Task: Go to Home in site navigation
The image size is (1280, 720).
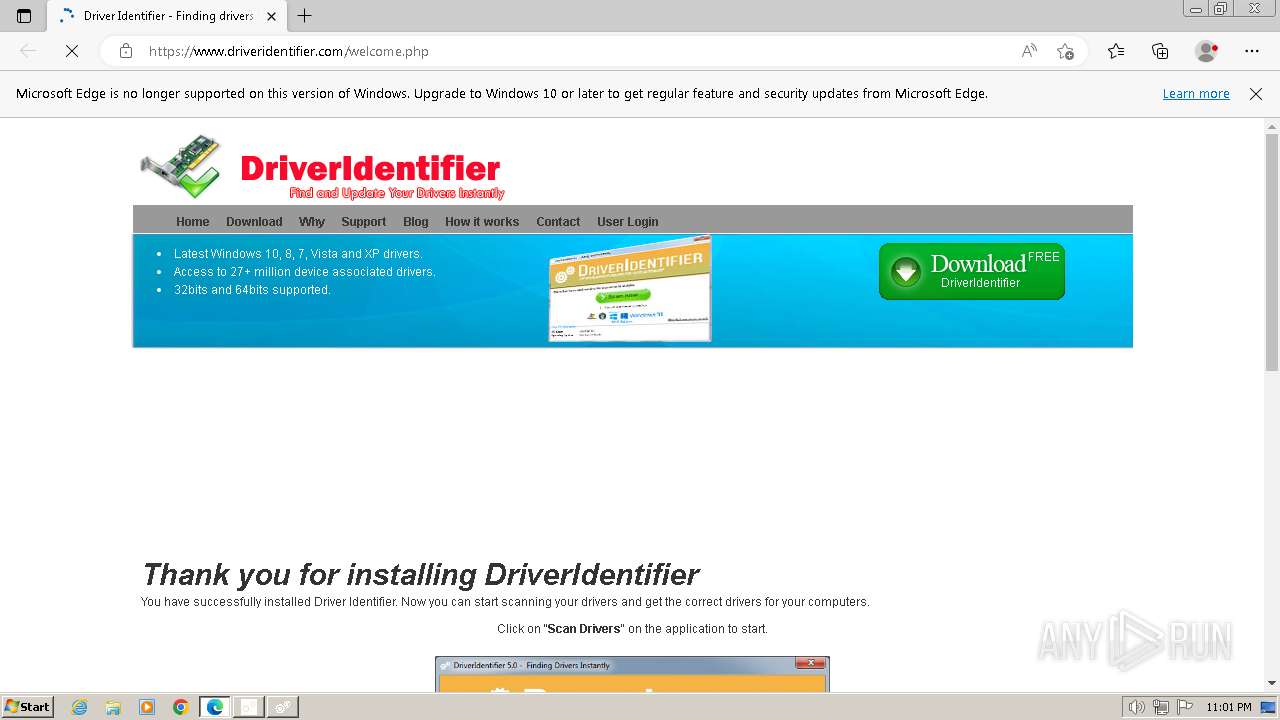Action: coord(193,222)
